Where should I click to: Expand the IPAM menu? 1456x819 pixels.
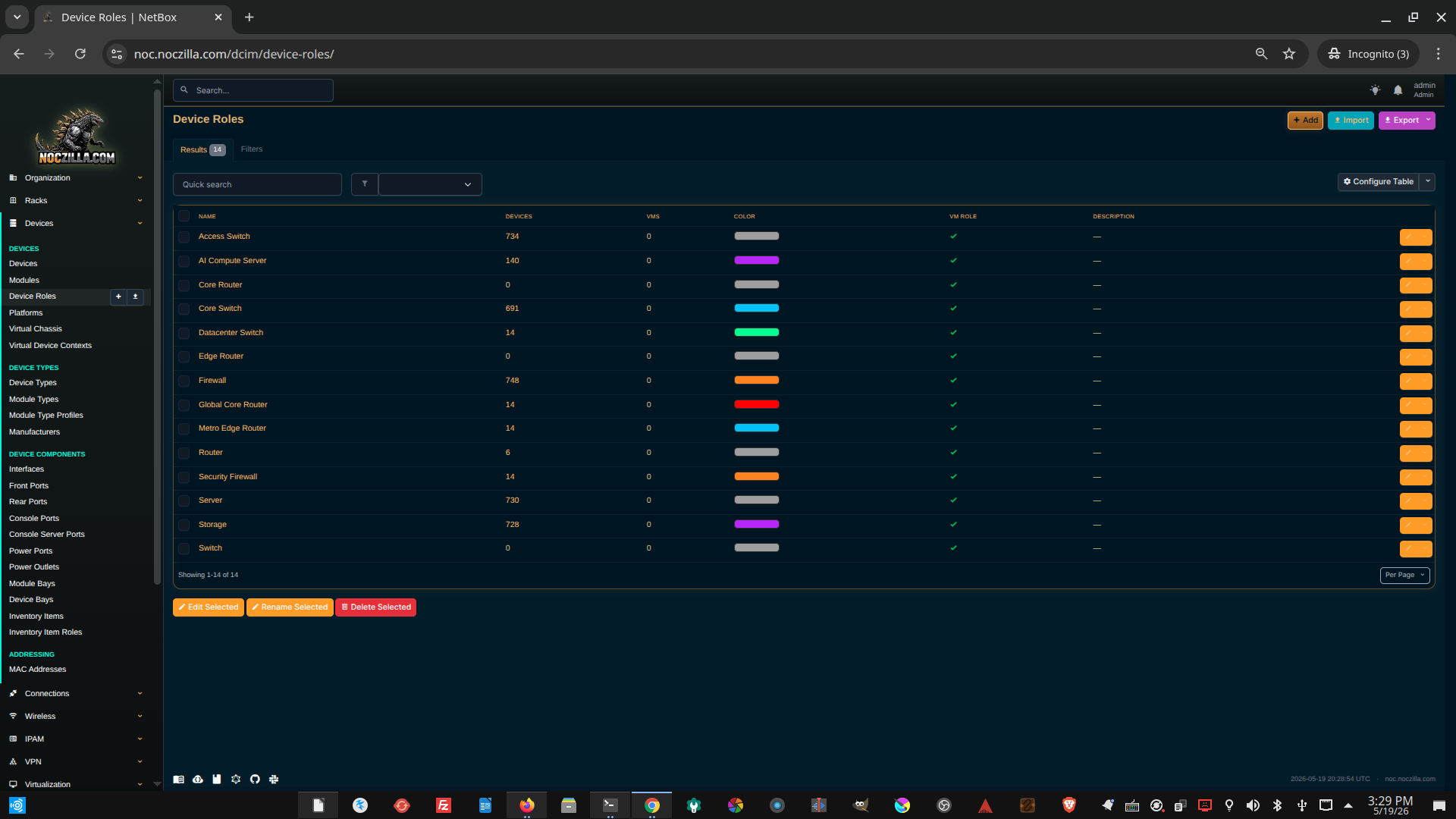[76, 739]
